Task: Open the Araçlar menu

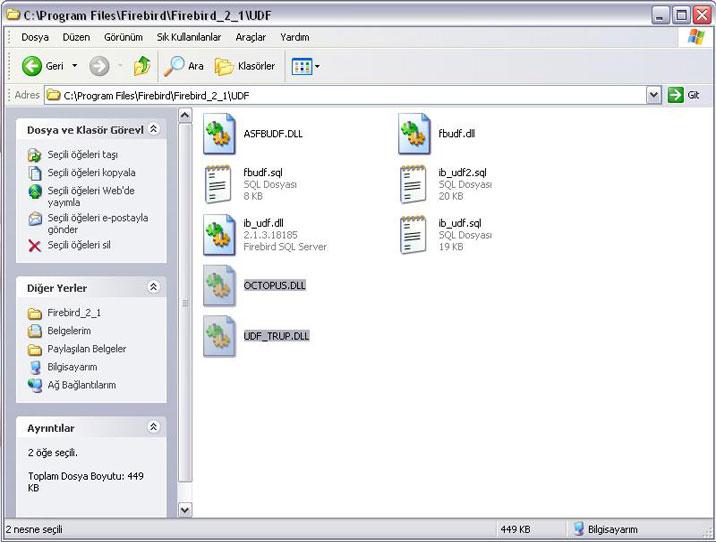Action: click(251, 37)
